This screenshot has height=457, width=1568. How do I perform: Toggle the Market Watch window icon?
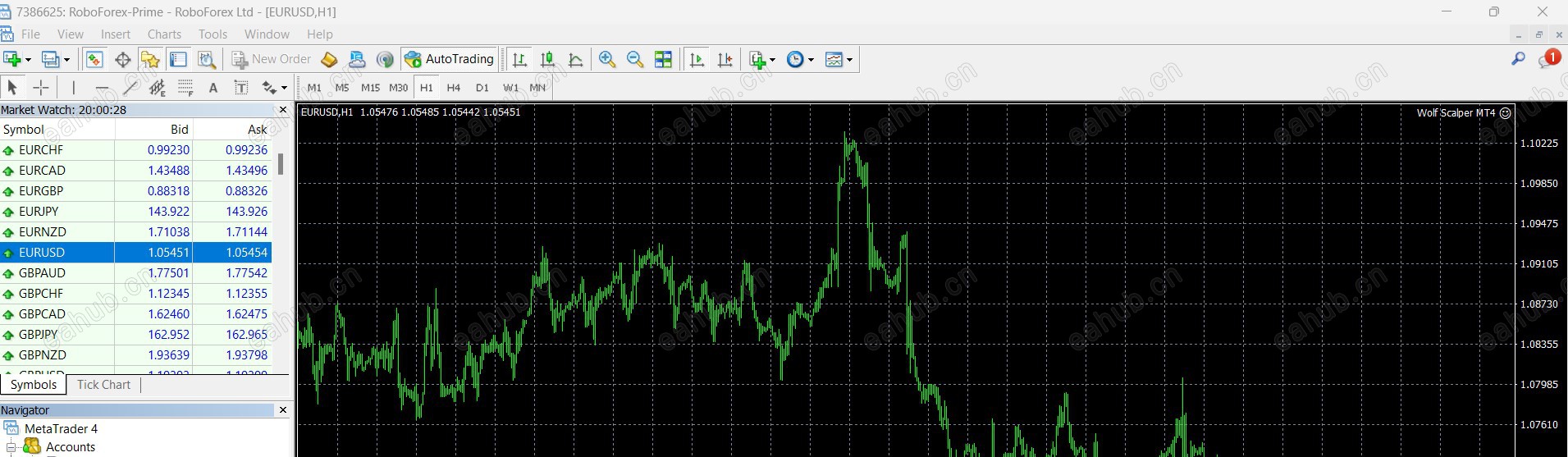tap(94, 59)
